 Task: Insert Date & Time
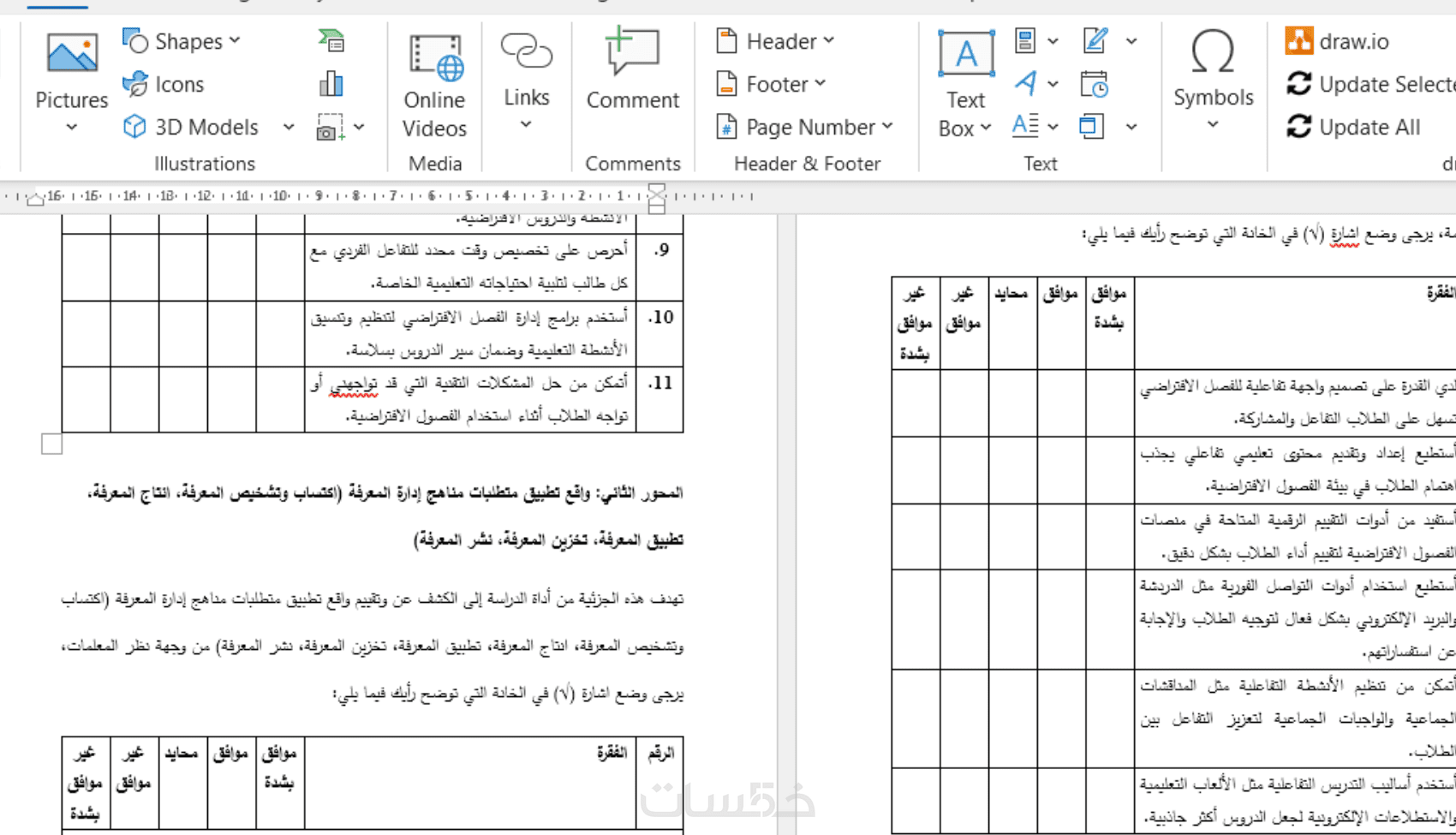click(x=1094, y=84)
